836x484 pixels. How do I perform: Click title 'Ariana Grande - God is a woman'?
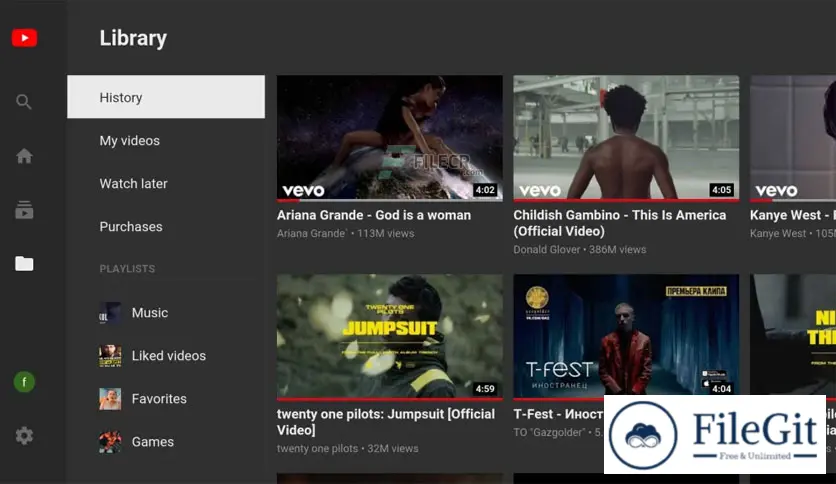pyautogui.click(x=374, y=215)
